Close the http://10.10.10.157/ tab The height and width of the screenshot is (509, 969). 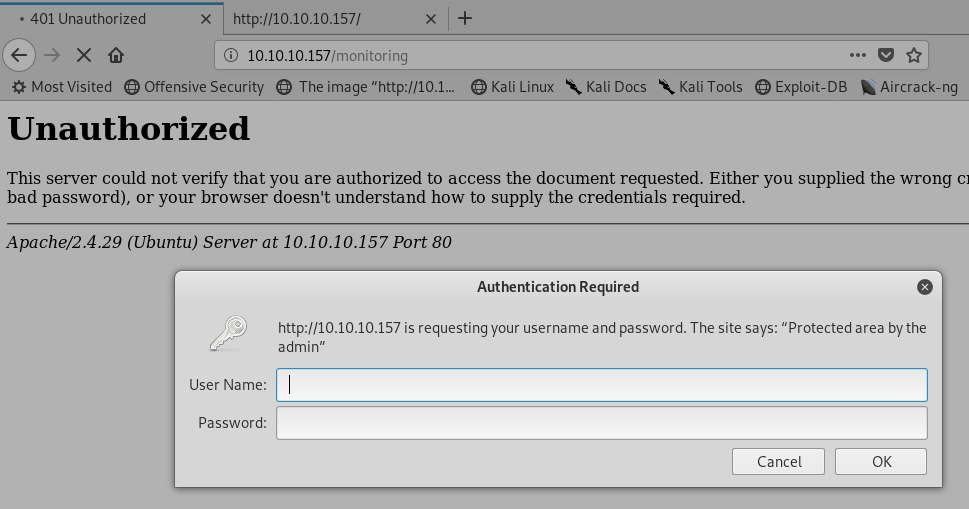click(431, 19)
